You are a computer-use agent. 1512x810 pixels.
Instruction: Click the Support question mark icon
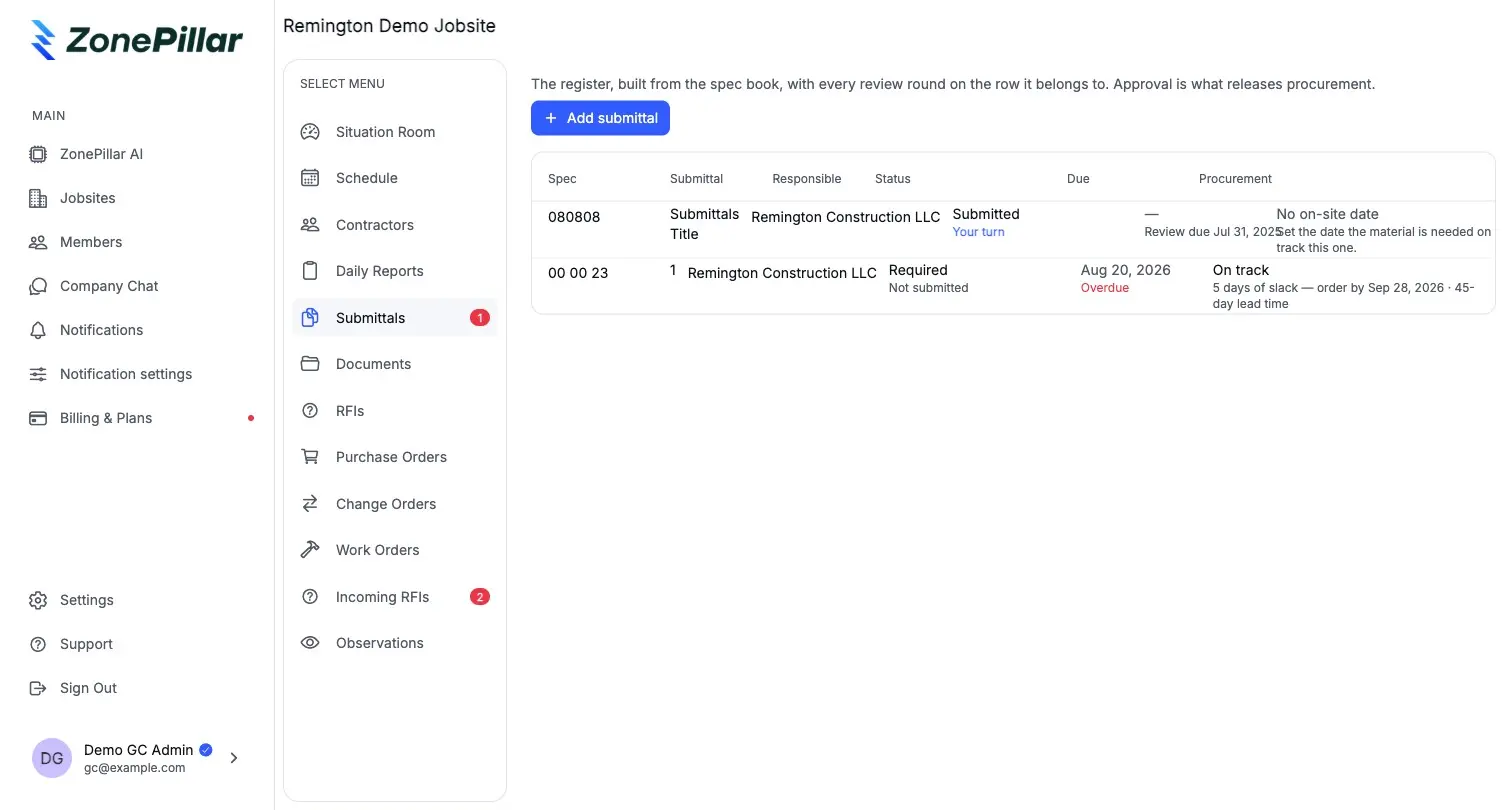38,644
